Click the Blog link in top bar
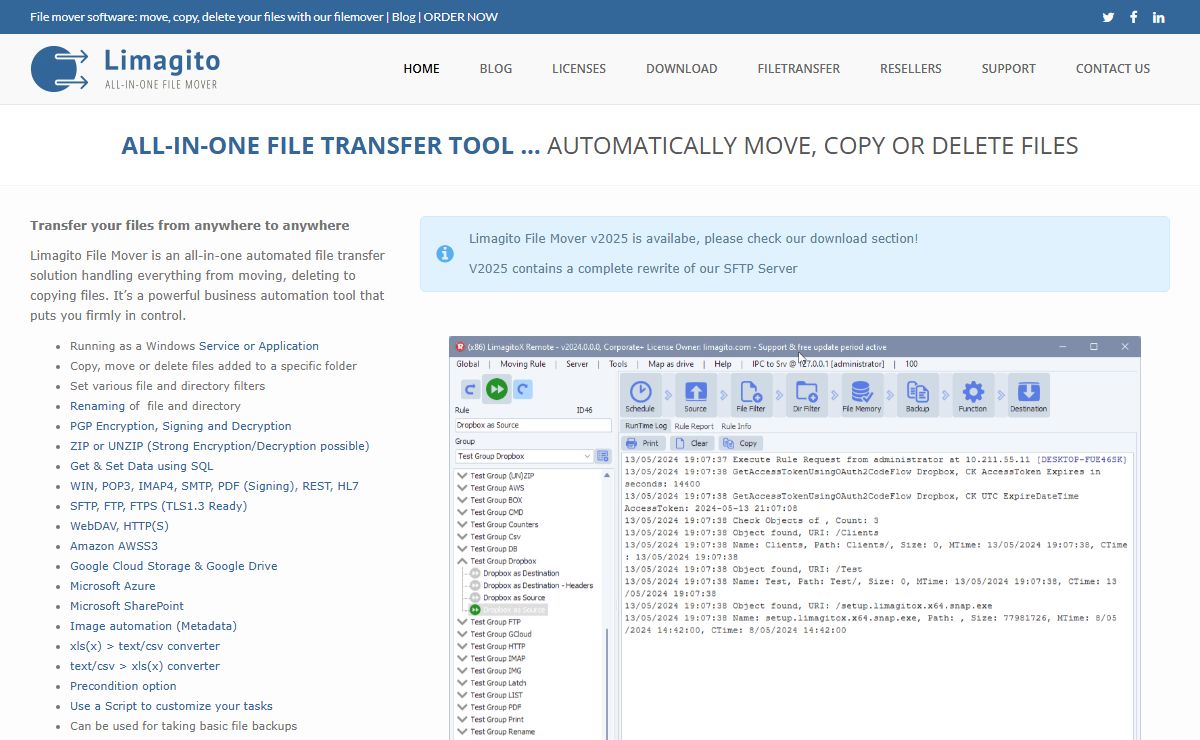This screenshot has width=1200, height=740. pyautogui.click(x=404, y=17)
